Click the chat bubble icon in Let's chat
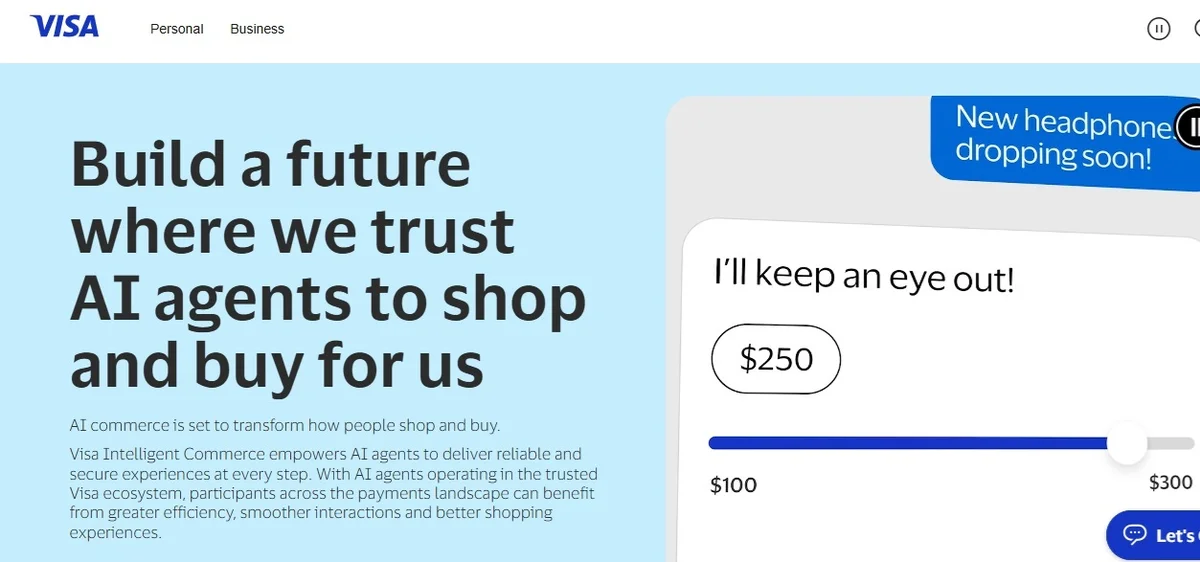 (1134, 534)
